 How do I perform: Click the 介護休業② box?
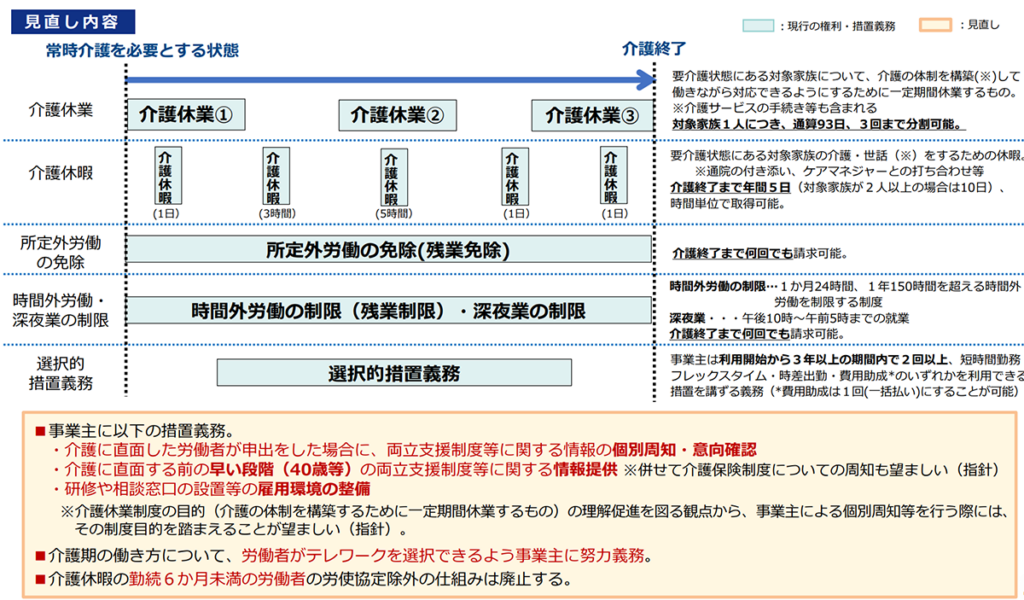pyautogui.click(x=396, y=115)
